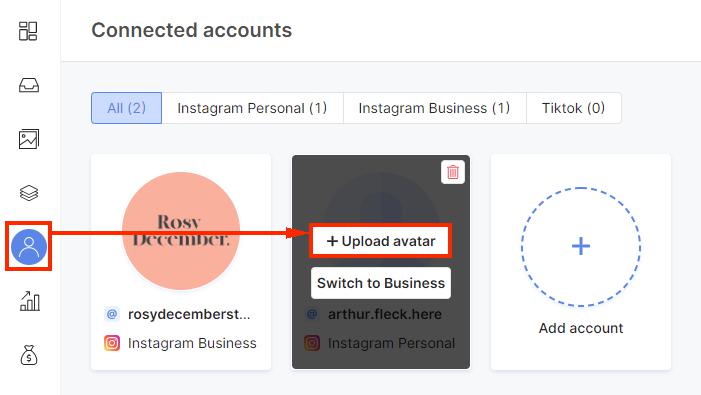Open the inbox tray icon in sidebar

point(29,85)
